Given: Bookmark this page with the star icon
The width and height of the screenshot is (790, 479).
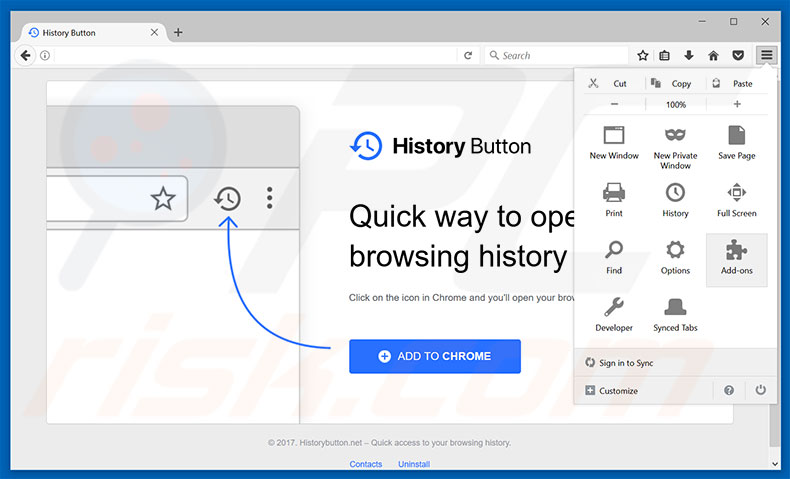Looking at the screenshot, I should click(642, 55).
